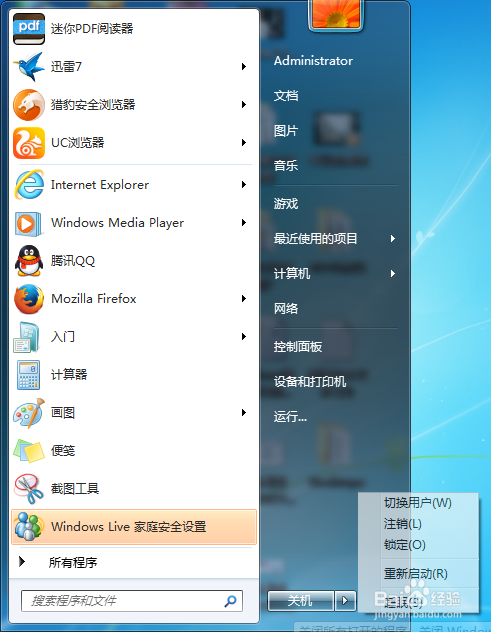Click the 截图工具 program label
Viewport: 491px width, 632px height.
point(75,489)
